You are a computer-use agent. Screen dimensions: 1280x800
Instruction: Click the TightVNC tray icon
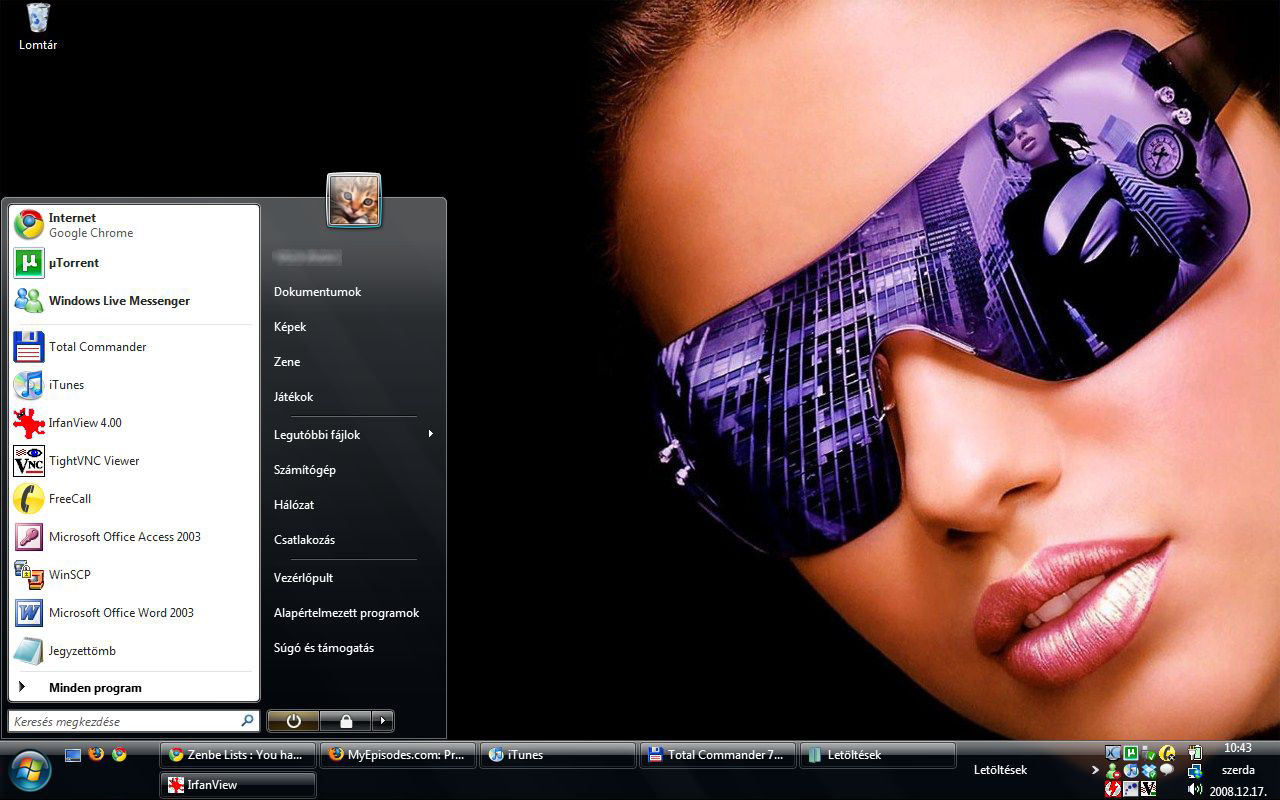point(1149,789)
